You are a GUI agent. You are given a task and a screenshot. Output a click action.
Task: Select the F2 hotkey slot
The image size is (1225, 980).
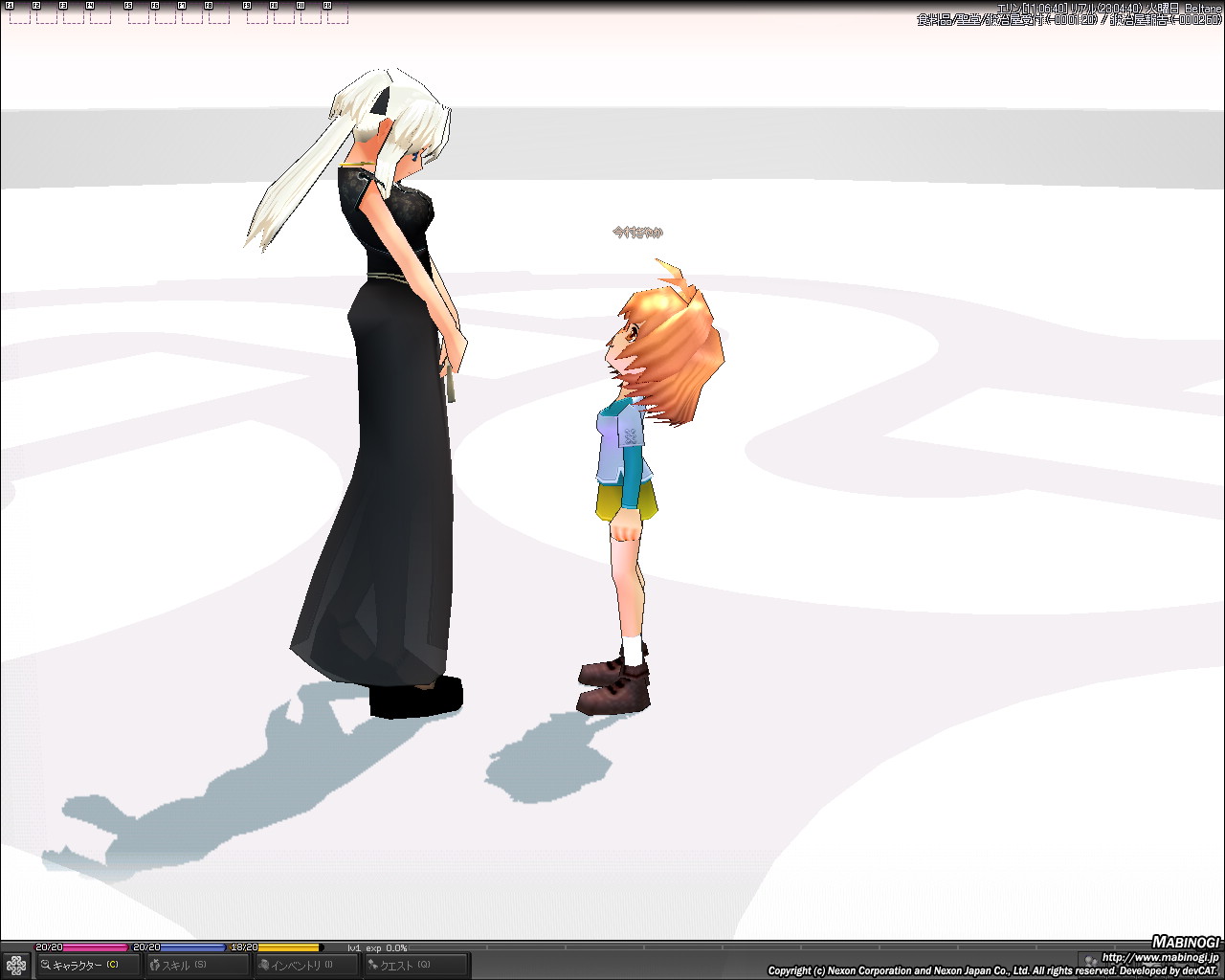(x=46, y=12)
